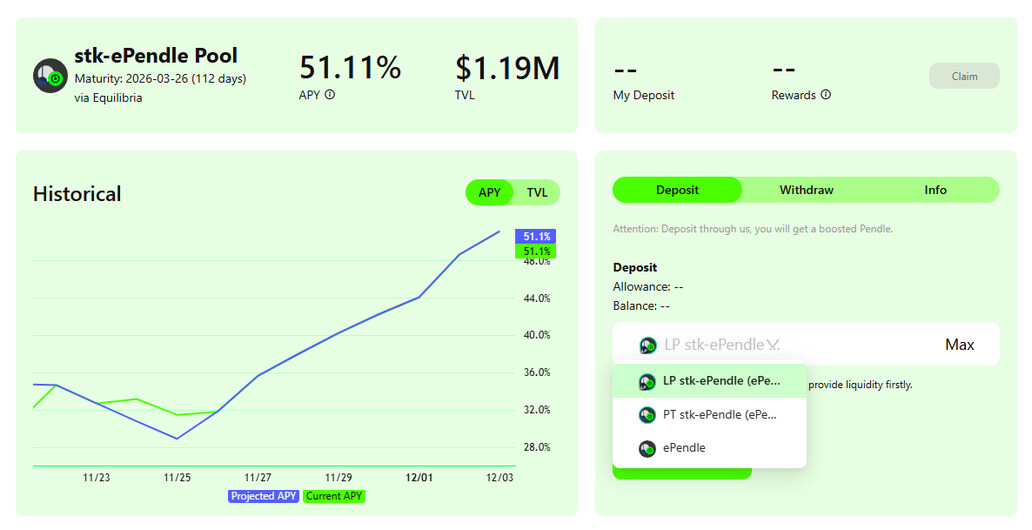Toggle the Projected APY legend series
Image resolution: width=1032 pixels, height=530 pixels.
click(264, 496)
